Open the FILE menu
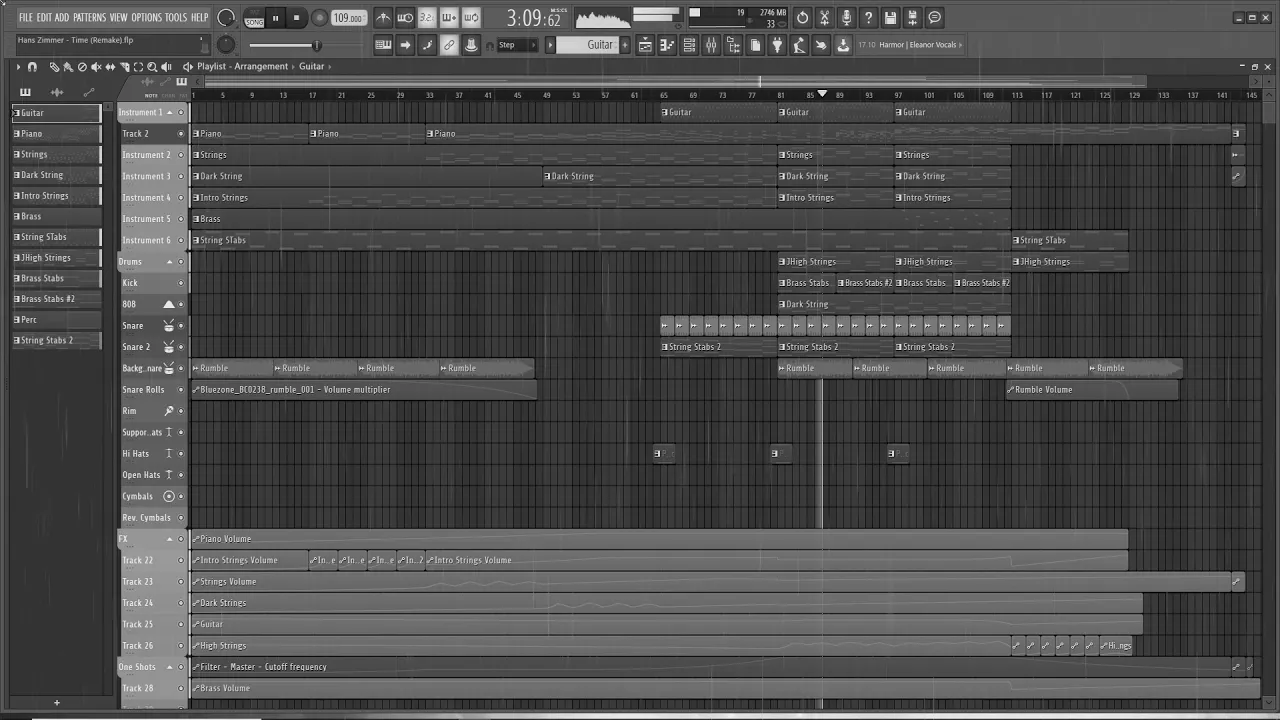1280x720 pixels. pos(26,18)
